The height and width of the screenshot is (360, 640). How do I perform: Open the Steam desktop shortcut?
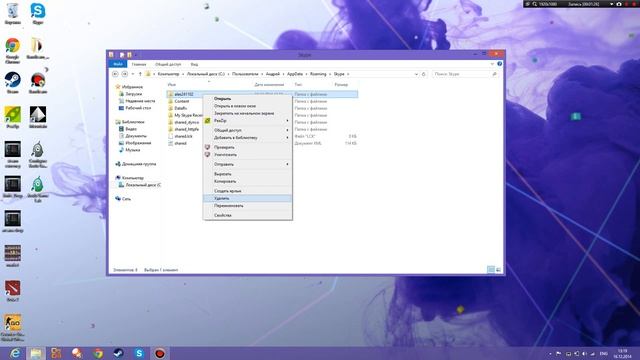point(13,82)
